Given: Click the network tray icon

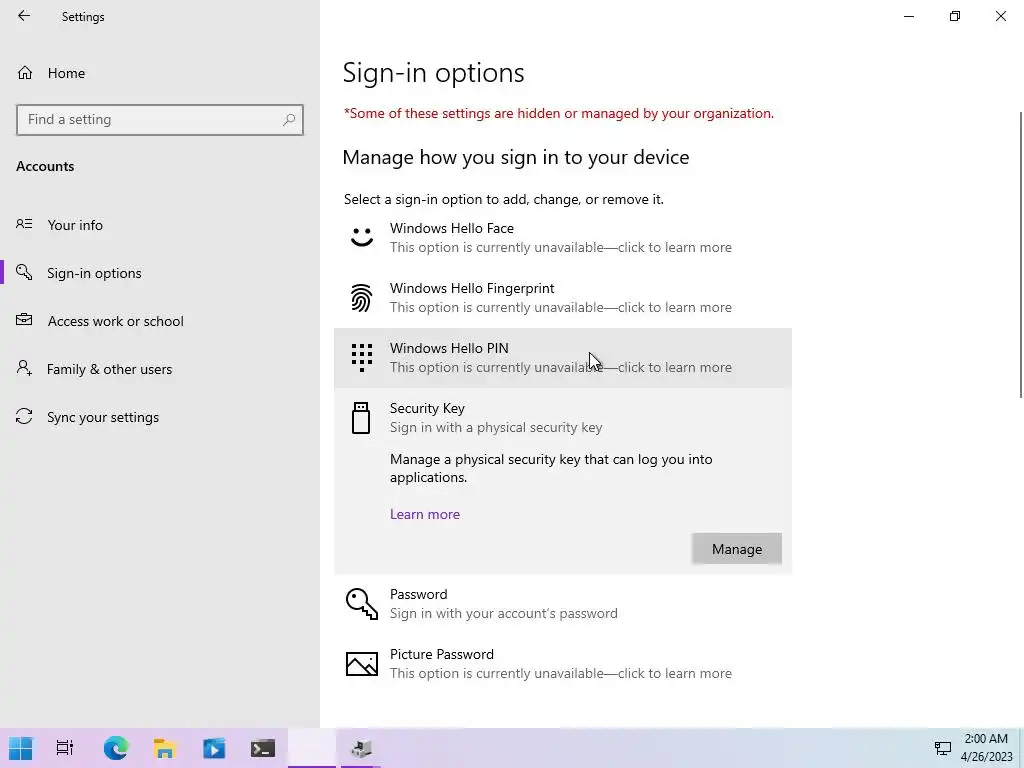Looking at the screenshot, I should 942,748.
